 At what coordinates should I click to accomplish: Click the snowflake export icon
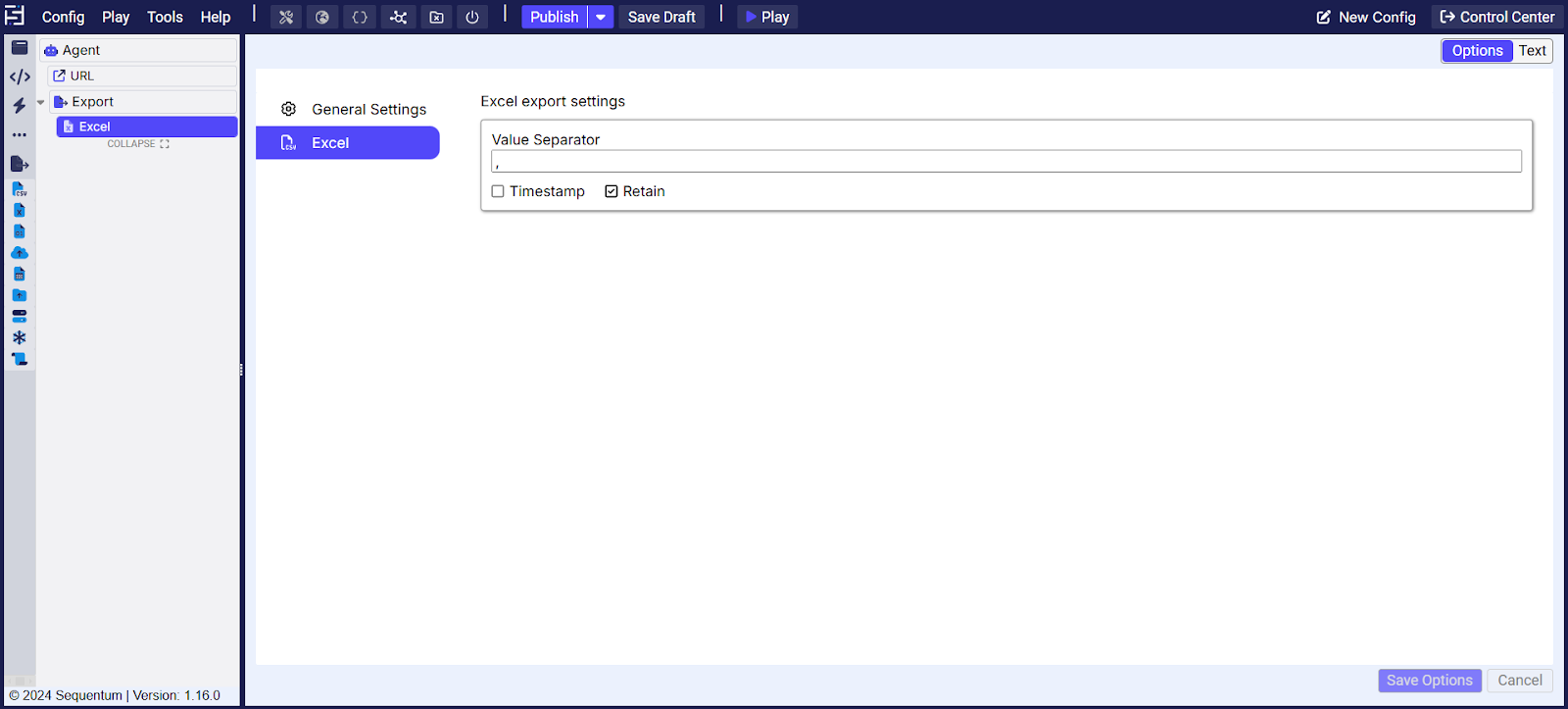[19, 337]
